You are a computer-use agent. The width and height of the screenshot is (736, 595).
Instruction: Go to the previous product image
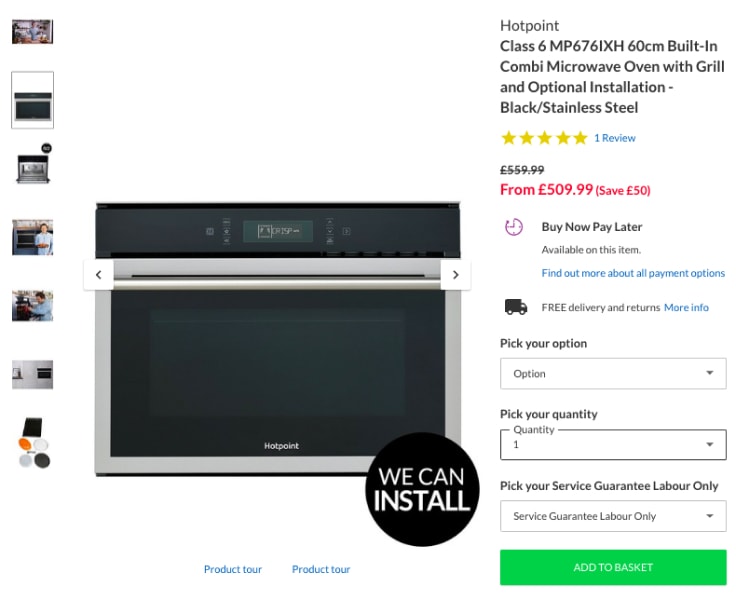99,275
